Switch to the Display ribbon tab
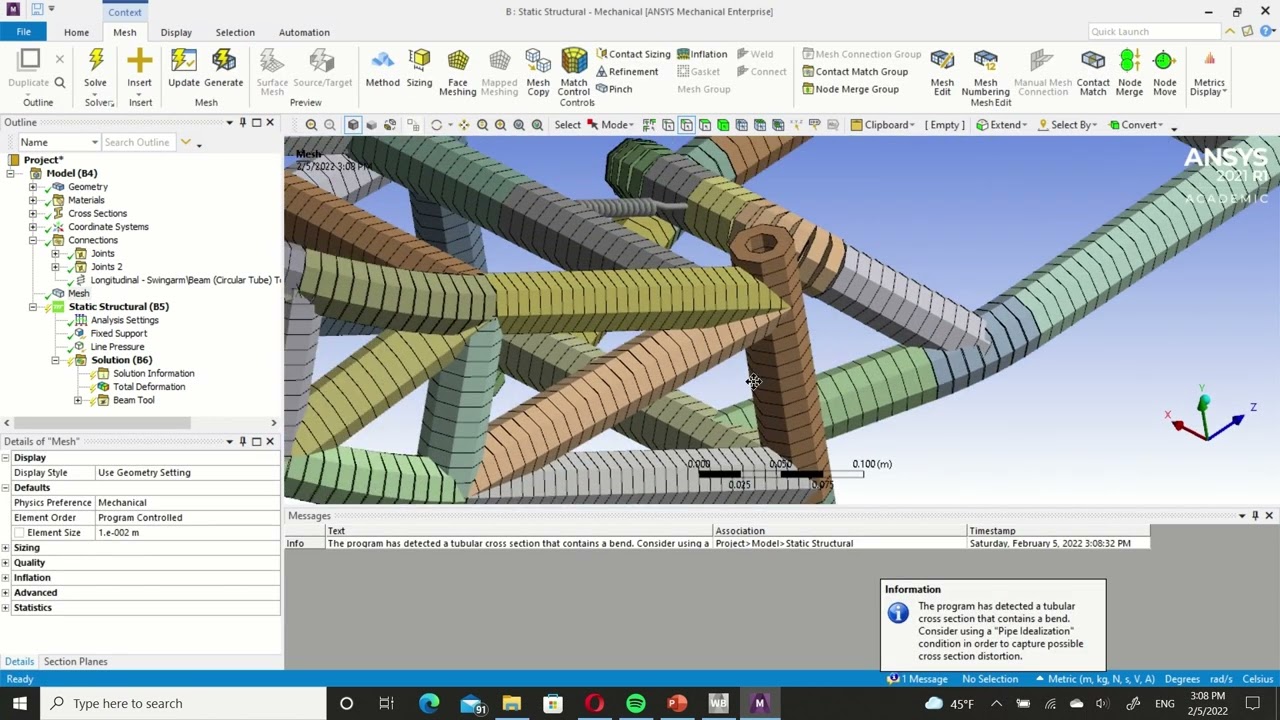Image resolution: width=1280 pixels, height=720 pixels. coord(176,32)
